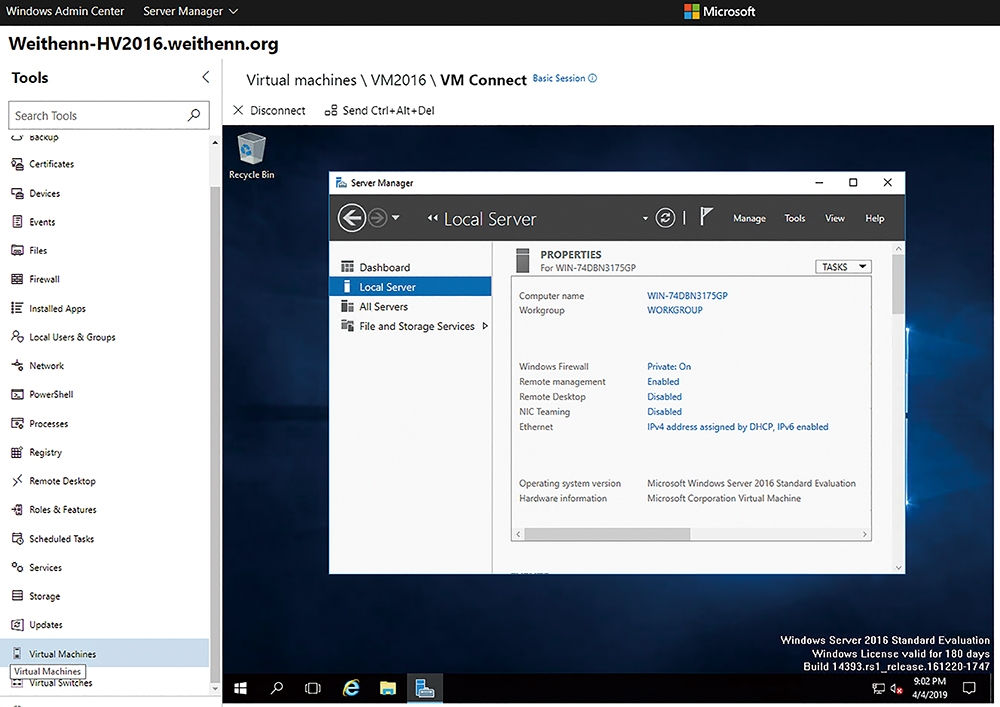Open the Events tool icon
The width and height of the screenshot is (1000, 707).
[17, 222]
